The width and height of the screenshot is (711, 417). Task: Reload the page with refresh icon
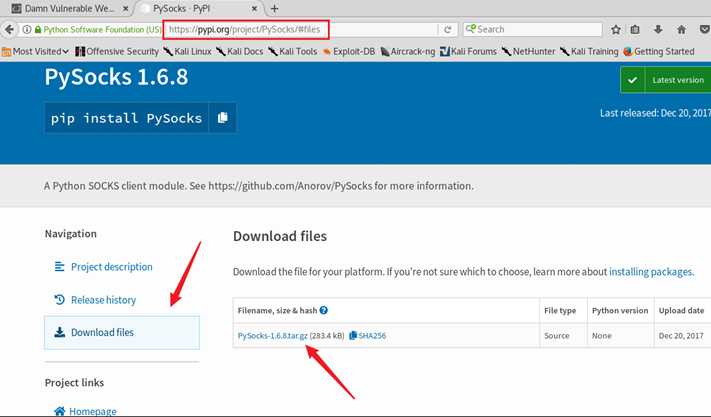point(448,29)
